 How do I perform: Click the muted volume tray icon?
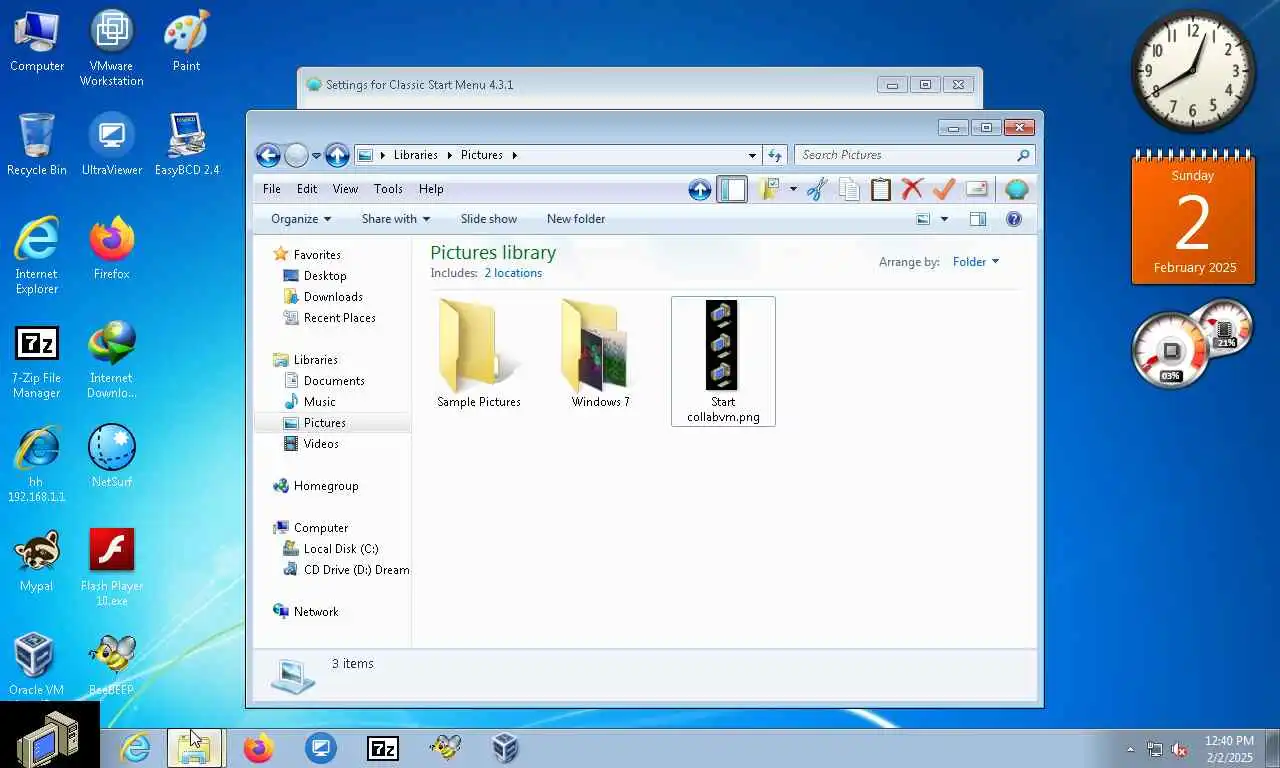click(x=1179, y=749)
